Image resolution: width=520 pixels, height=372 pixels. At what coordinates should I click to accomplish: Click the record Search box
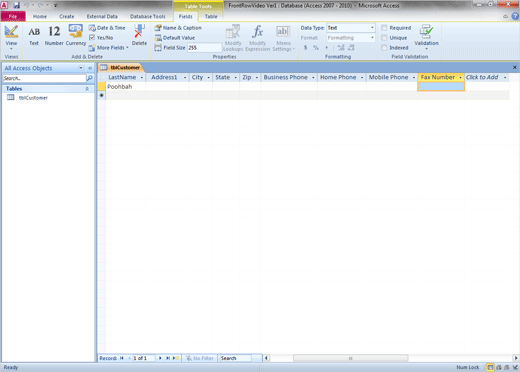click(235, 358)
